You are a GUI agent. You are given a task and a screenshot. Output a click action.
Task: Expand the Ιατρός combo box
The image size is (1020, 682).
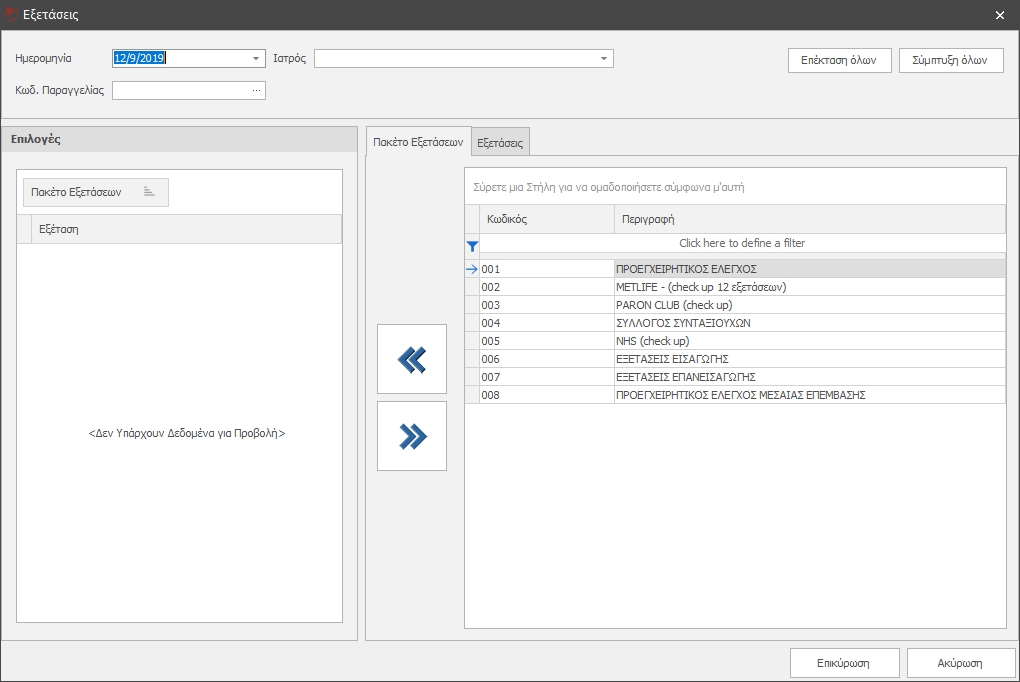pos(604,59)
